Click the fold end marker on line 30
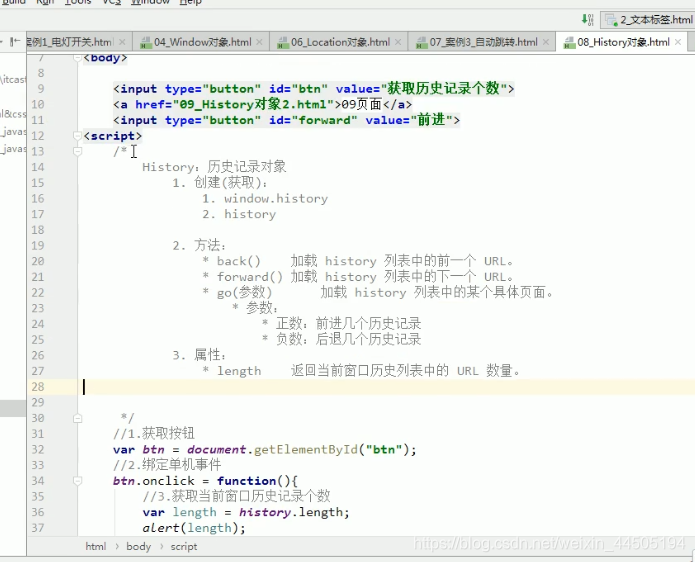The image size is (695, 562). point(78,418)
